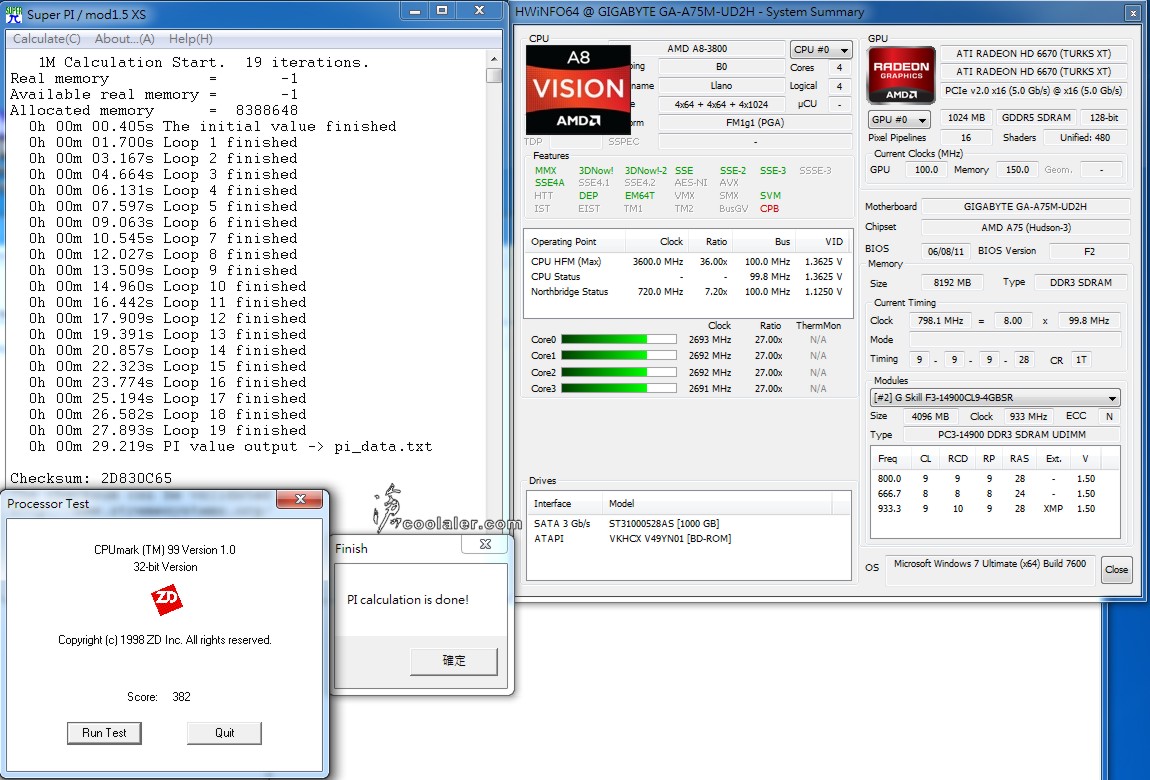Click the Super PI title bar icon
Viewport: 1150px width, 780px height.
[13, 13]
